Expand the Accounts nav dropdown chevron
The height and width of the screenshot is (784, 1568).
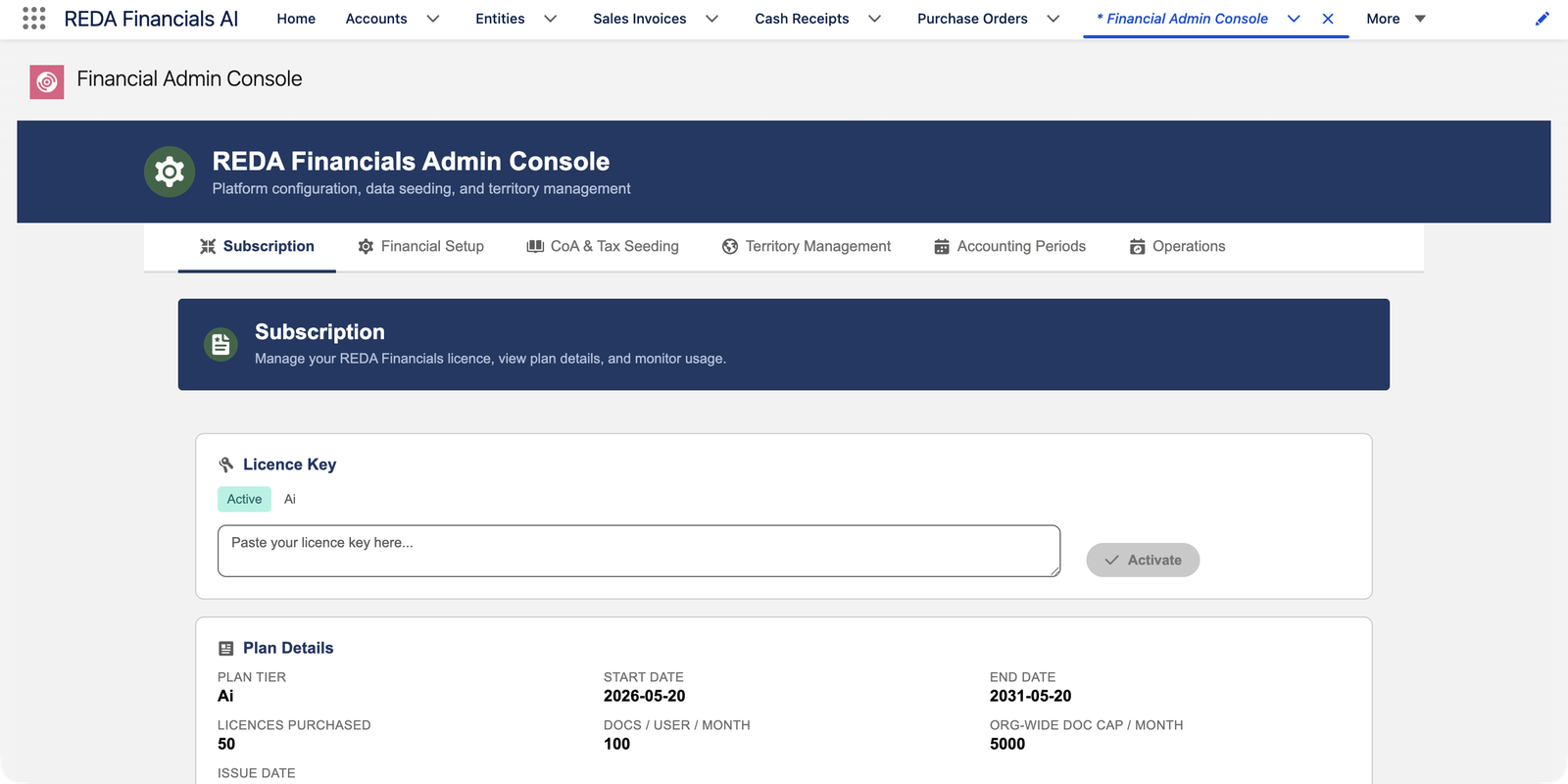click(433, 19)
